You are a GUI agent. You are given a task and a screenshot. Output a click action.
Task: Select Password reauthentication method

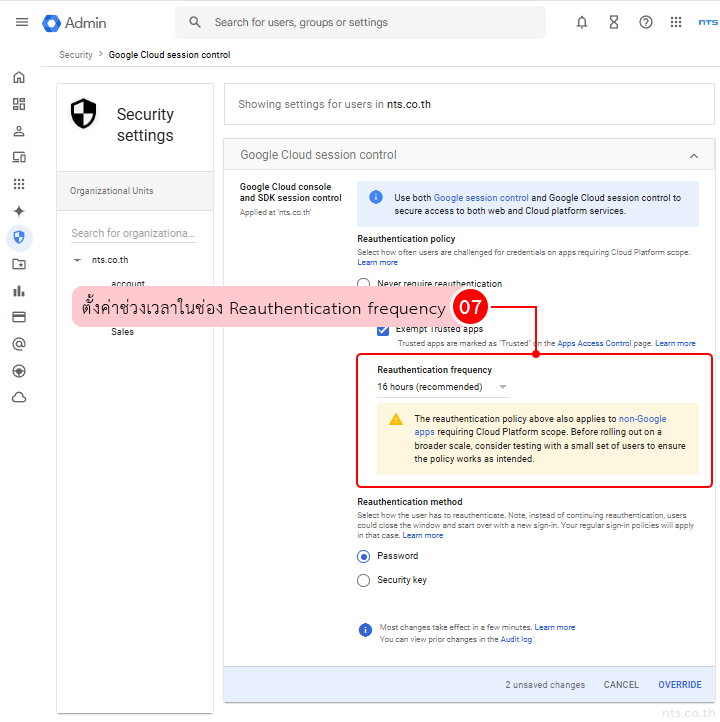pos(364,557)
